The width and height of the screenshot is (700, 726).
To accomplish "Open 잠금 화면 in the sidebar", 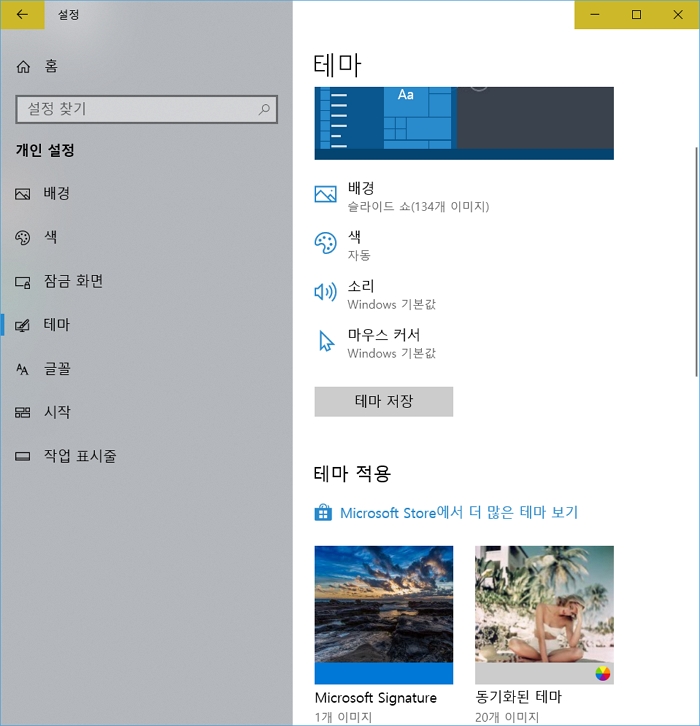I will [73, 281].
